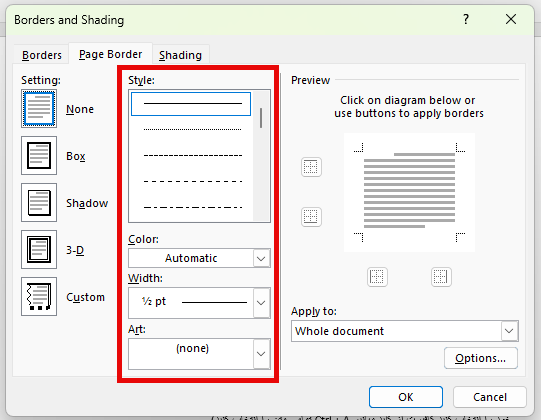Screen dimensions: 541x420
Task: Click the Box setting label
Action: click(x=76, y=156)
